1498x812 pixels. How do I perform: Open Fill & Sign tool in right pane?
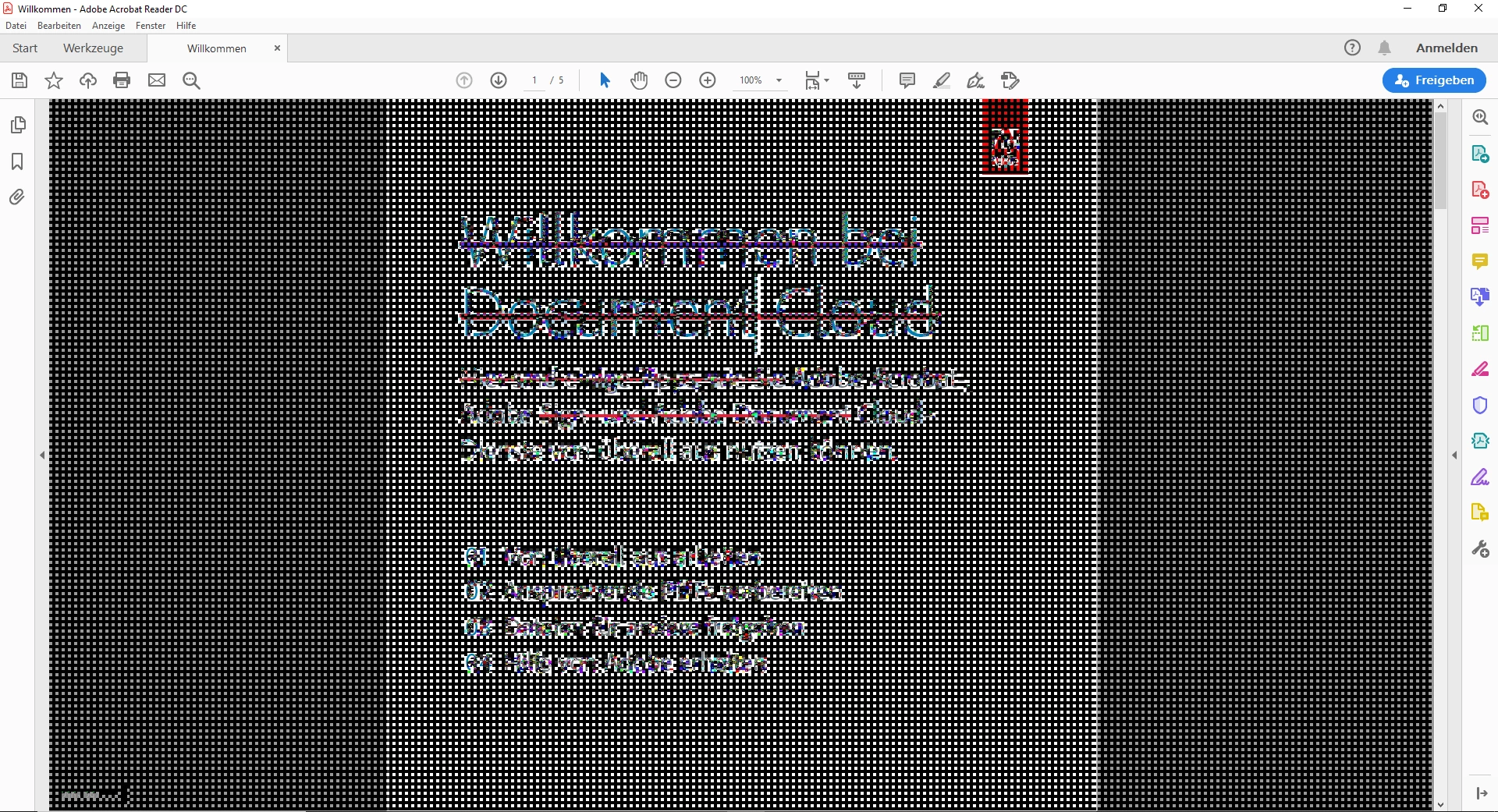coord(1480,477)
